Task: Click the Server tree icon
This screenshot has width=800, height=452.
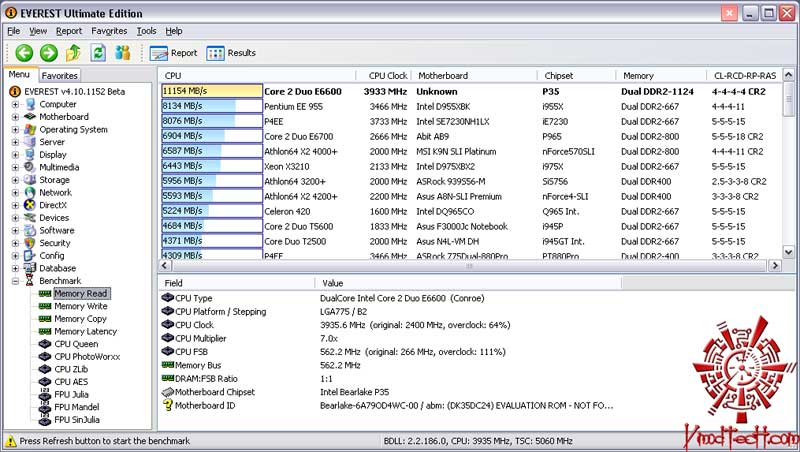Action: coord(30,142)
